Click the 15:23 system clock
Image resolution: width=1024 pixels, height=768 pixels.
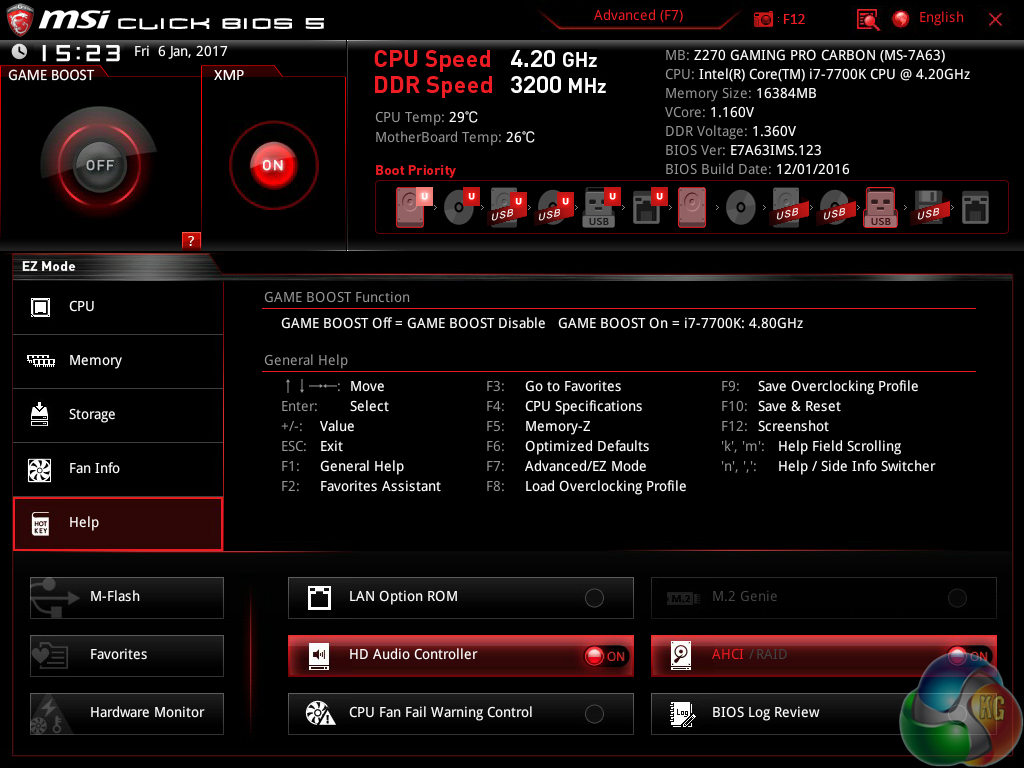[x=80, y=52]
